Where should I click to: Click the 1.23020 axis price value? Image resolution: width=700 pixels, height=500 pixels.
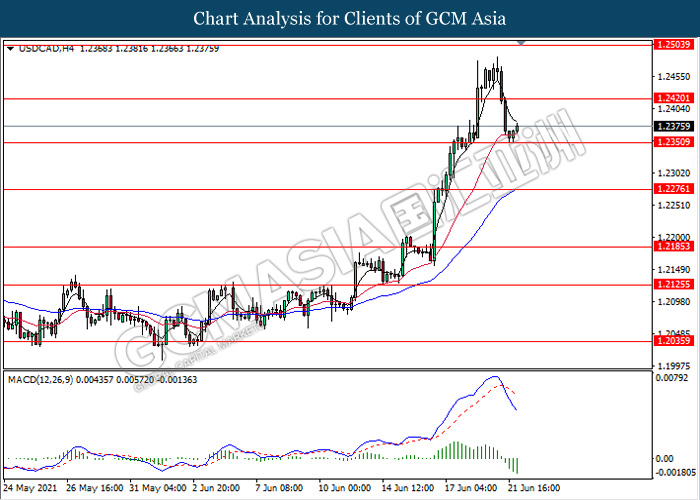pyautogui.click(x=674, y=173)
